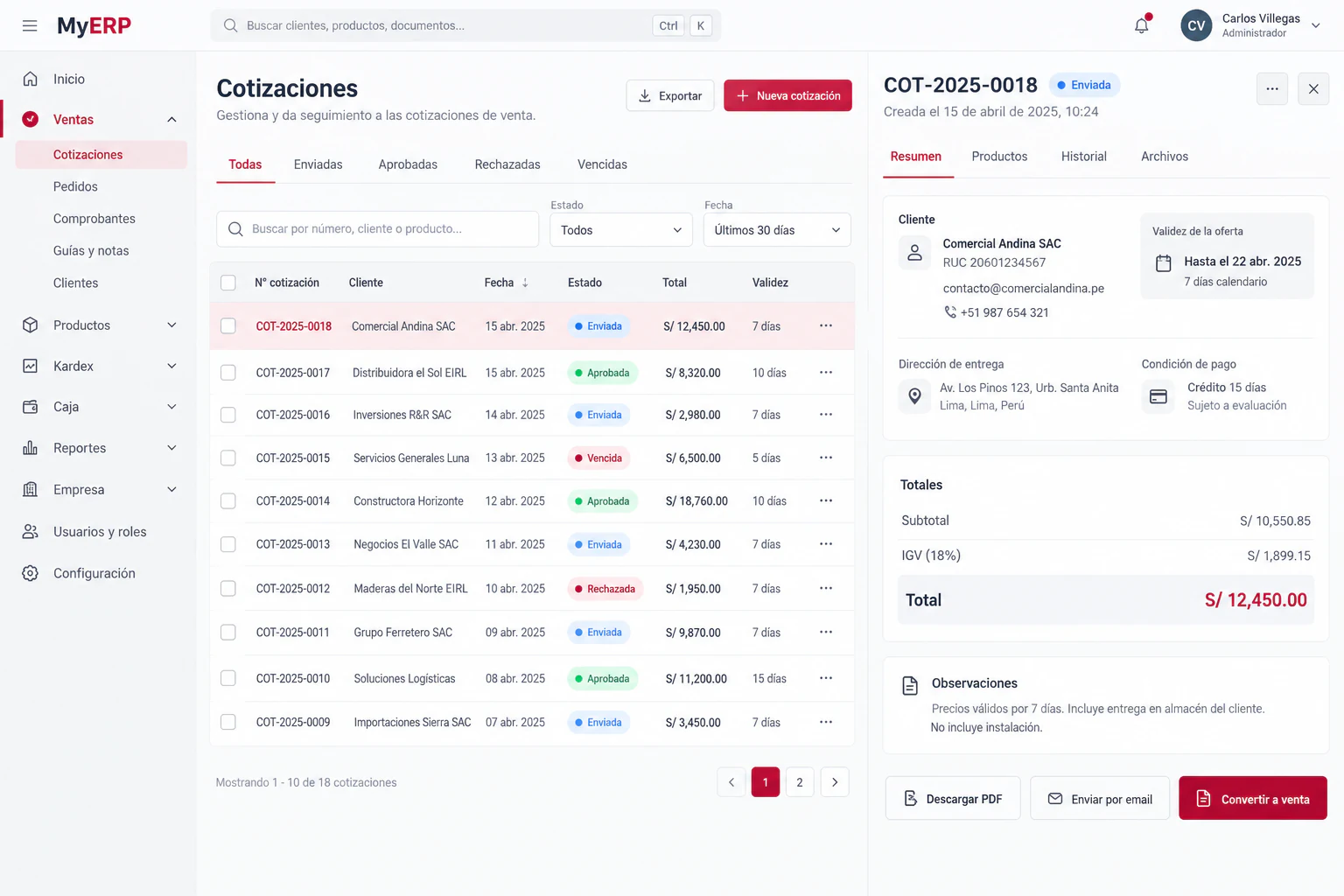1344x896 pixels.
Task: Open the Estado dropdown showing Todos
Action: pyautogui.click(x=621, y=230)
